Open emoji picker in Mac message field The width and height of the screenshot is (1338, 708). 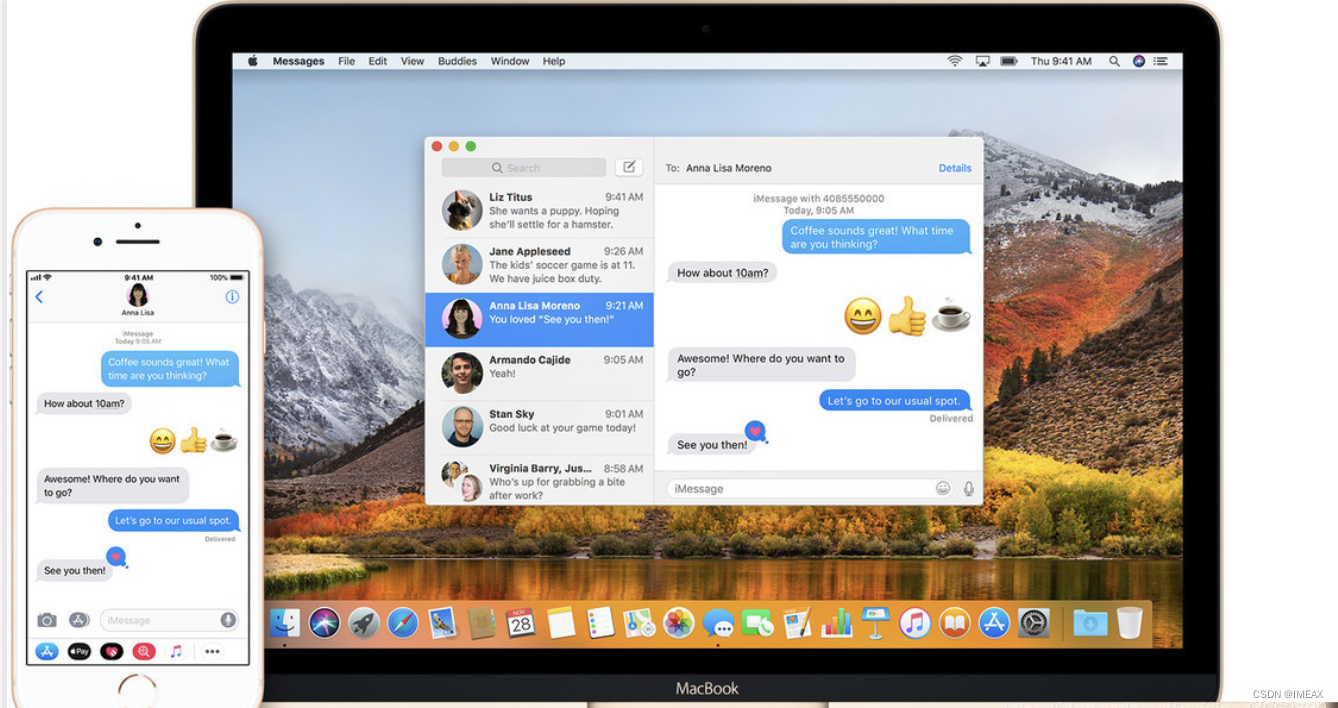click(x=943, y=488)
